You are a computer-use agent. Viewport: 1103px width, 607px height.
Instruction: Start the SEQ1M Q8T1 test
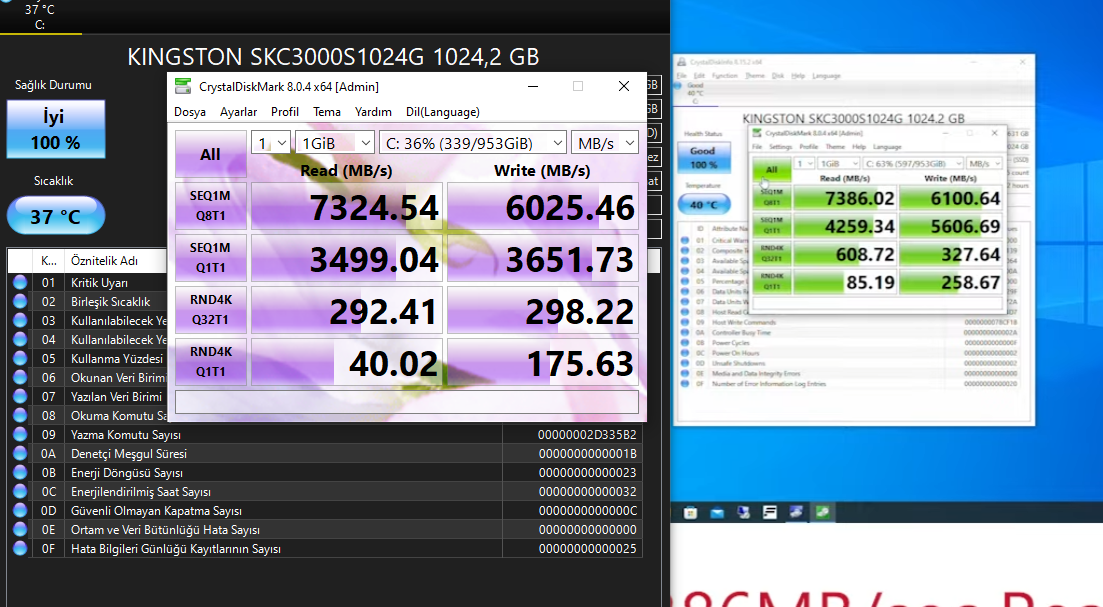pos(210,206)
